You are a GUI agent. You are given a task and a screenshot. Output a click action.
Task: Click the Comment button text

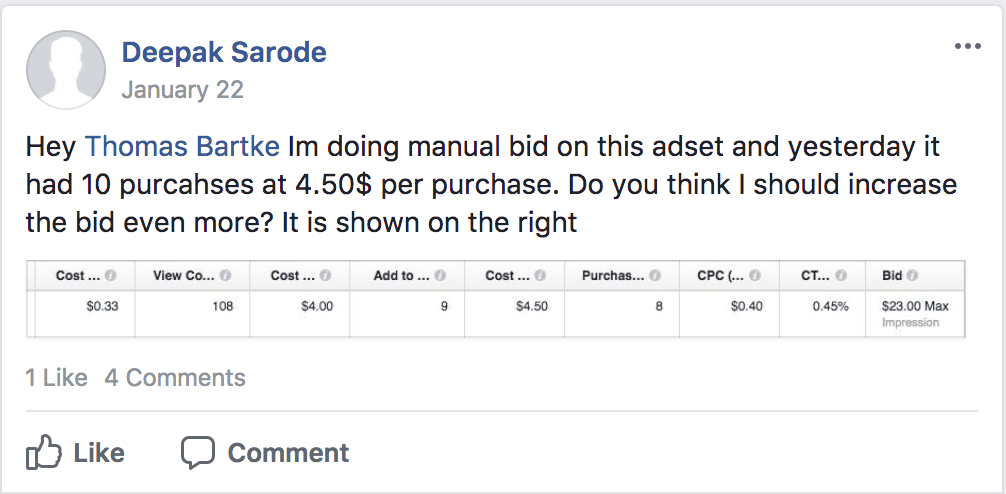[288, 453]
